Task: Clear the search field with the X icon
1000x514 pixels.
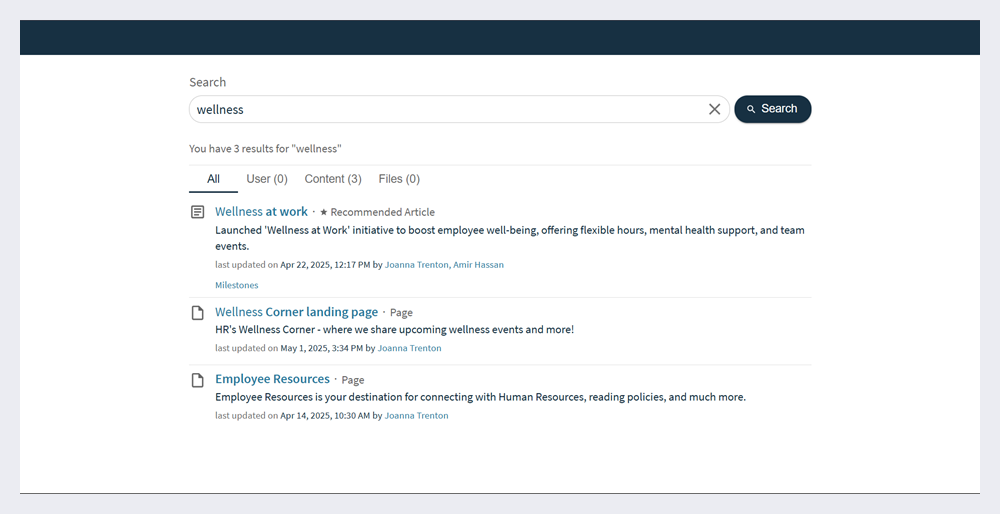Action: (714, 109)
